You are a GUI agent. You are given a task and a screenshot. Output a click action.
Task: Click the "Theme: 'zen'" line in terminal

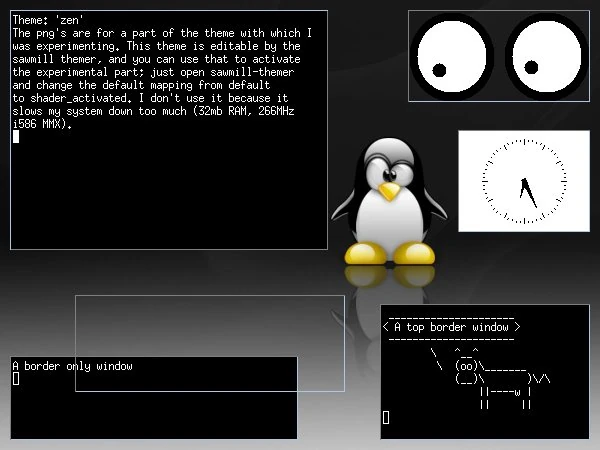coord(48,20)
